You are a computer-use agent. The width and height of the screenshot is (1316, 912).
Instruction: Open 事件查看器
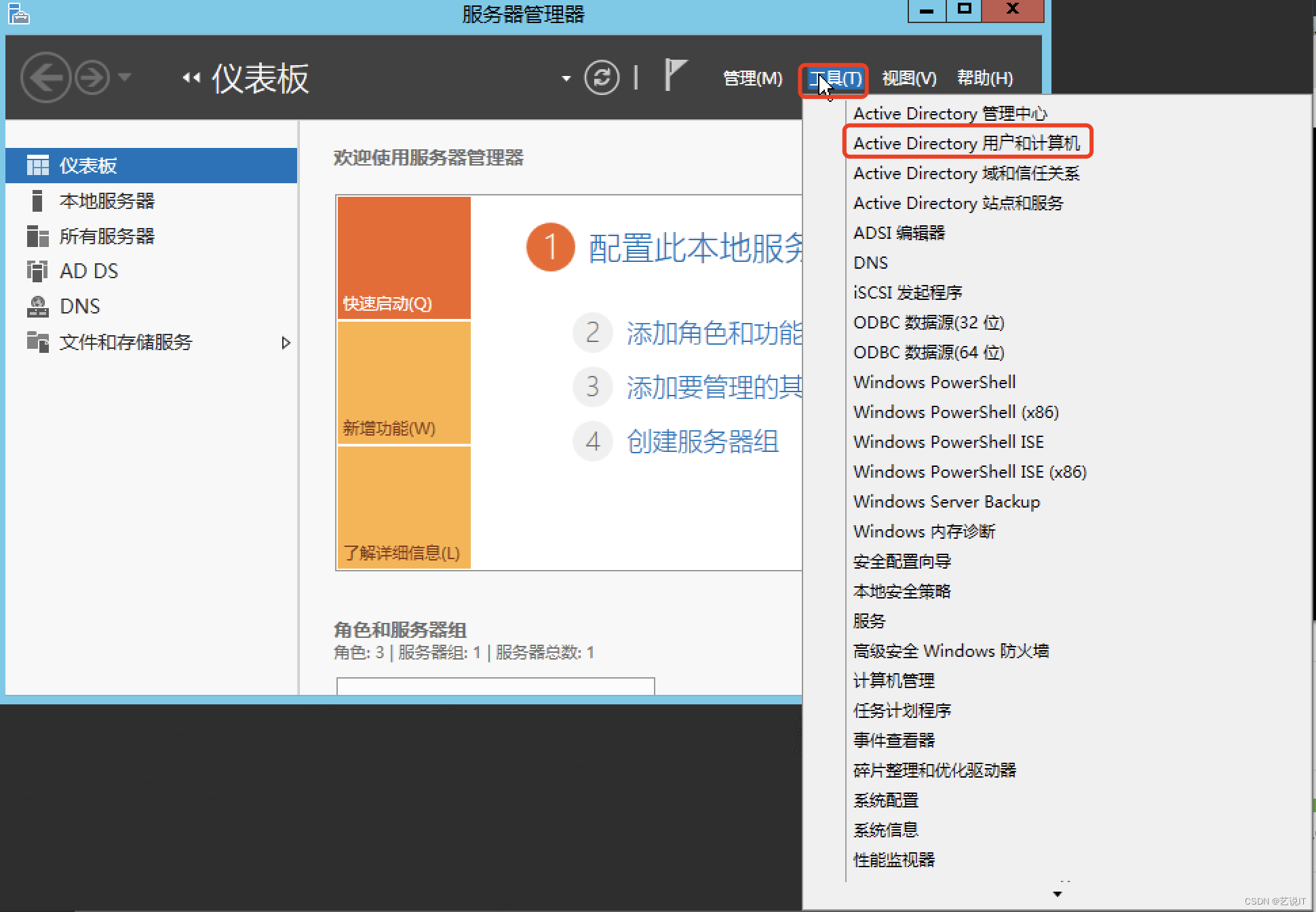tap(894, 740)
